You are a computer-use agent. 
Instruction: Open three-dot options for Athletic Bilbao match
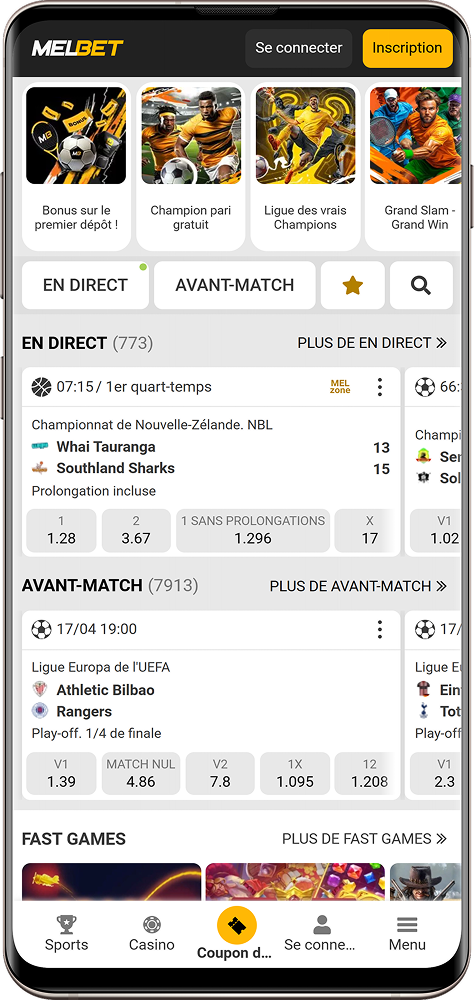[x=380, y=629]
